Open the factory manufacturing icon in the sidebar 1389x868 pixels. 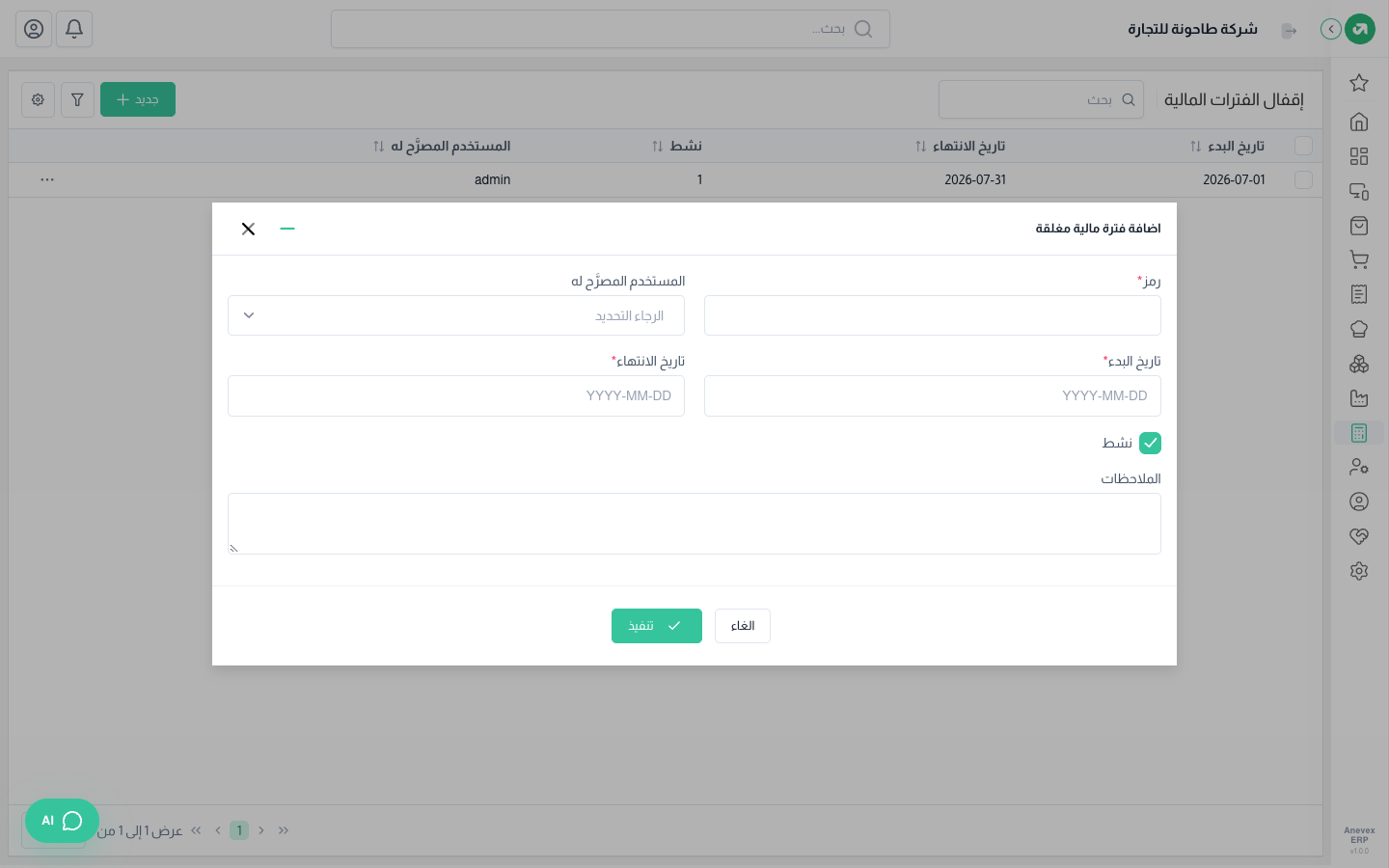coord(1359,398)
